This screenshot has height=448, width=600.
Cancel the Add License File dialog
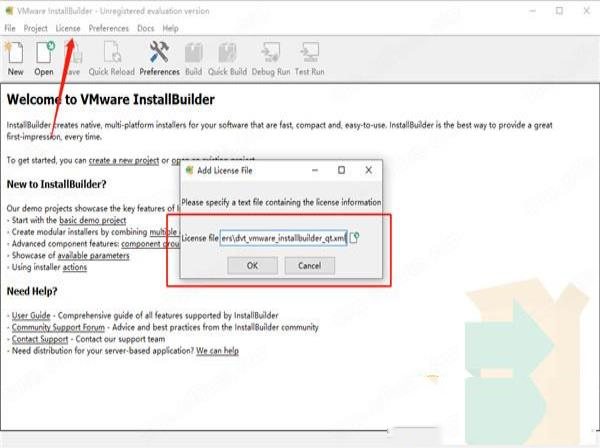(x=309, y=266)
